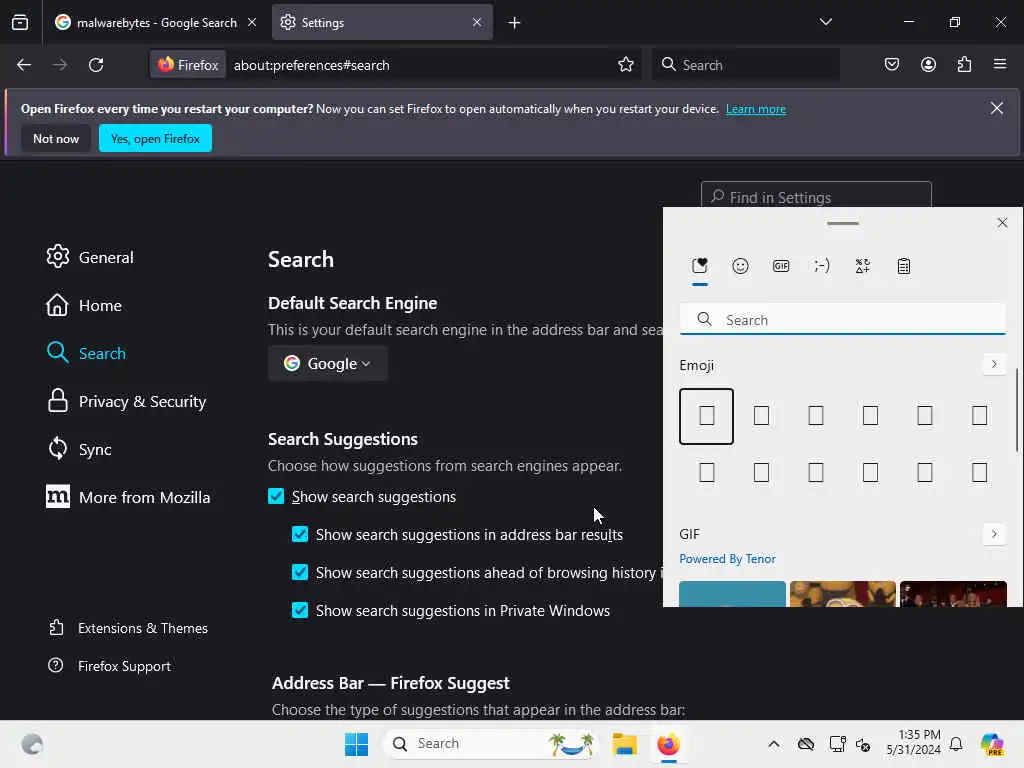Click the cloud sync-off tray icon
This screenshot has width=1024, height=768.
tap(806, 744)
